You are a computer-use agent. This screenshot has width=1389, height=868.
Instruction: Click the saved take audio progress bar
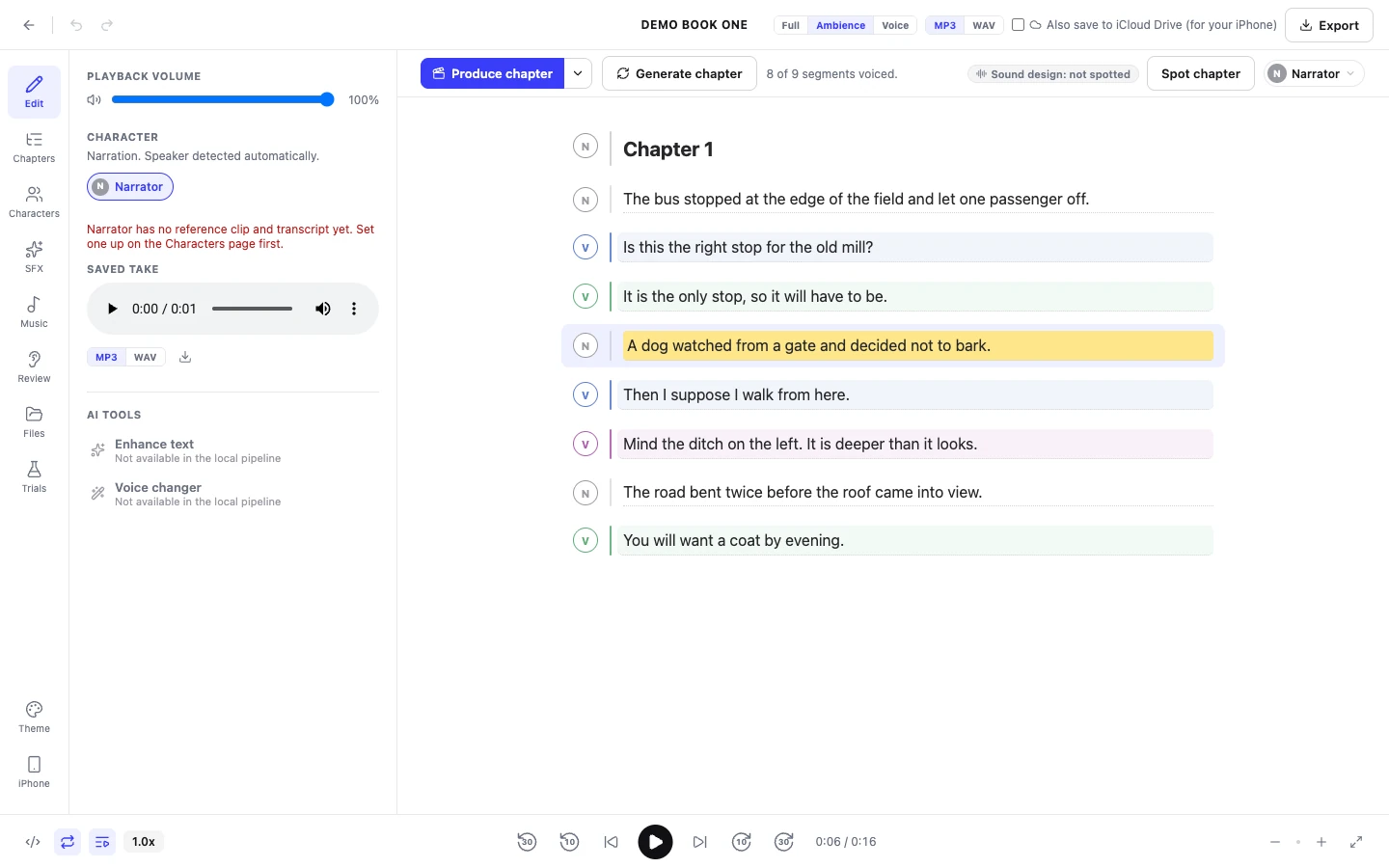tap(252, 309)
